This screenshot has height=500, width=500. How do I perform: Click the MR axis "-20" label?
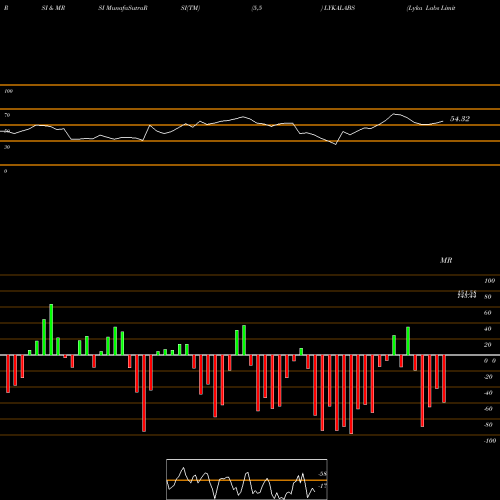[x=488, y=377]
